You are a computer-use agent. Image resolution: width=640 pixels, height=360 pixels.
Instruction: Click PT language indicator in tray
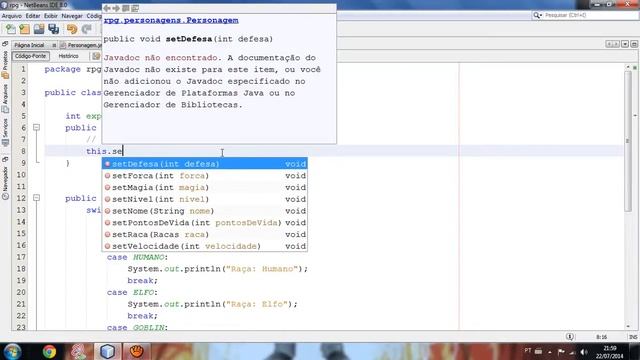pyautogui.click(x=528, y=351)
